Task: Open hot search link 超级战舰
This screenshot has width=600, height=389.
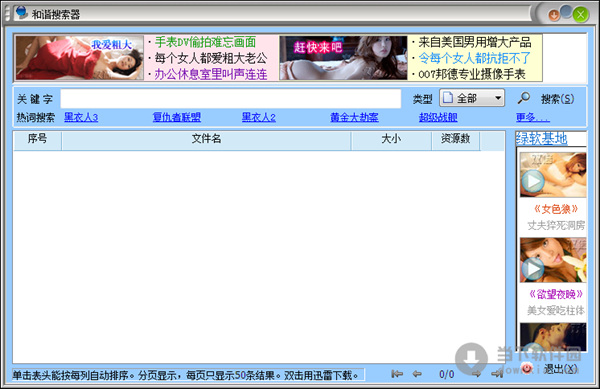Action: pyautogui.click(x=438, y=117)
